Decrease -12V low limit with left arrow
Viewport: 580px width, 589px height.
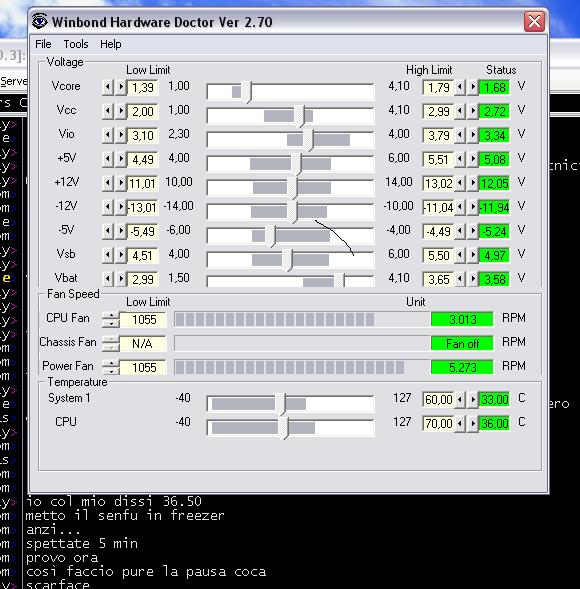108,208
